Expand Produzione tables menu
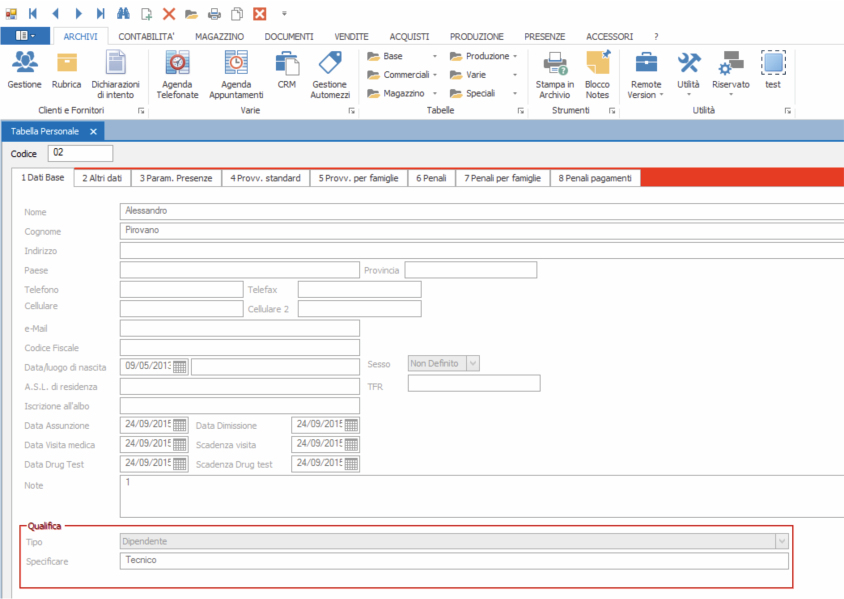Screen dimensions: 844x599 click(484, 56)
